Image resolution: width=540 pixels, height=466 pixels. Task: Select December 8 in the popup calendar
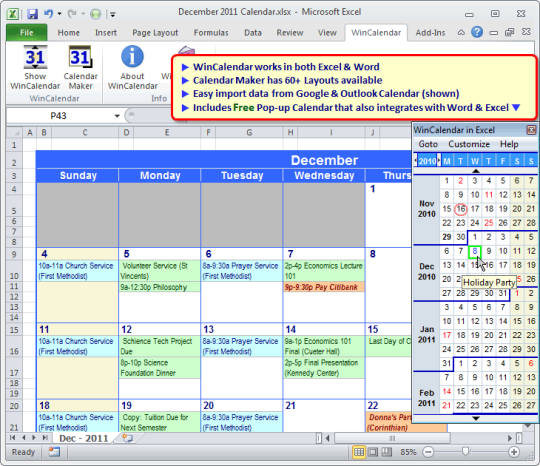(x=475, y=251)
